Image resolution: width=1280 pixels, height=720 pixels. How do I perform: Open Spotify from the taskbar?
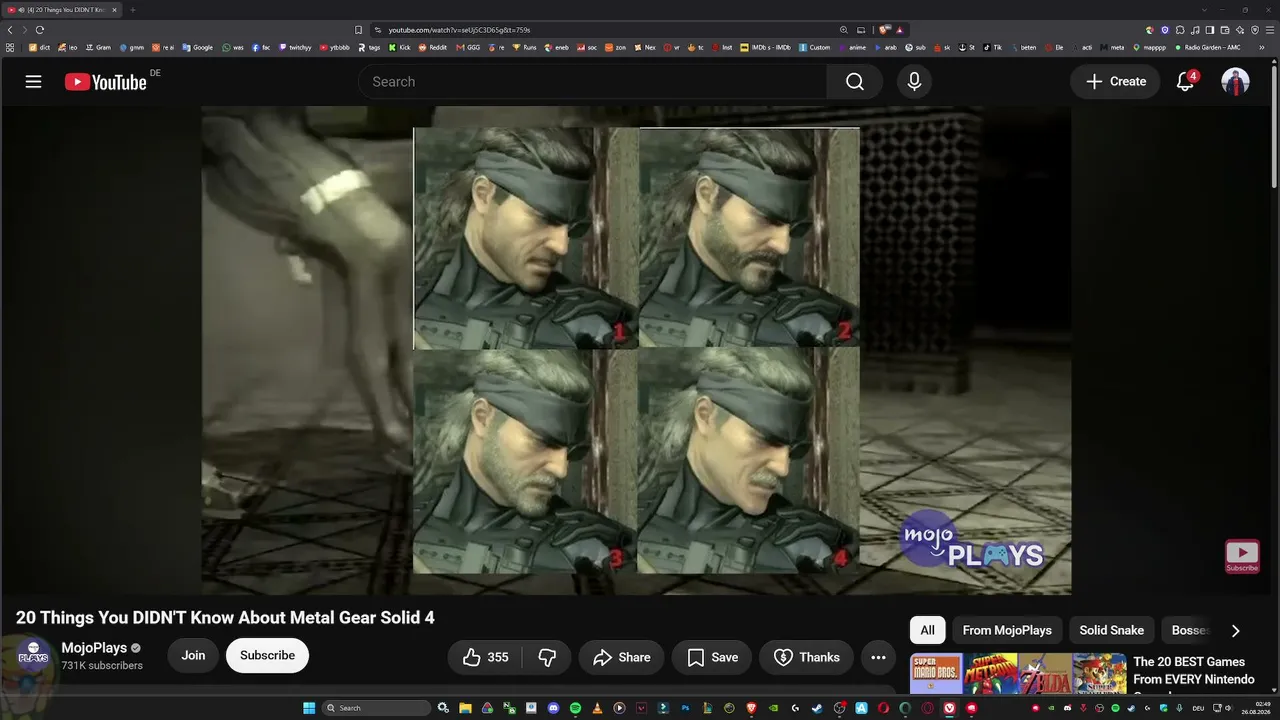click(x=575, y=708)
